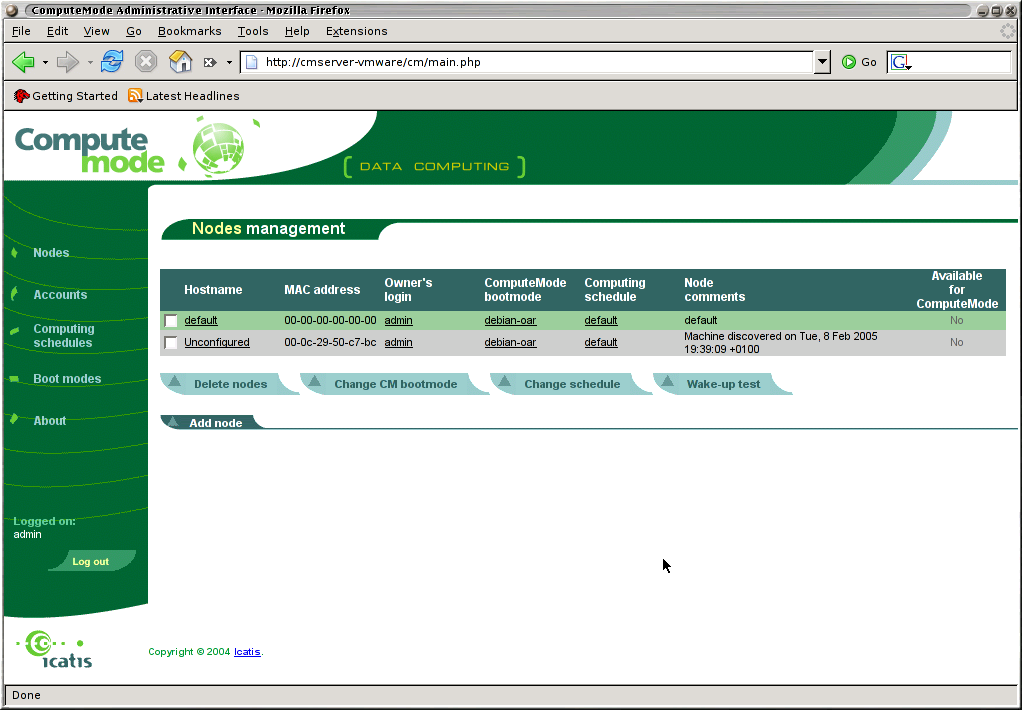Viewport: 1022px width, 710px height.
Task: Click the Latest Headlines feed icon
Action: [135, 96]
